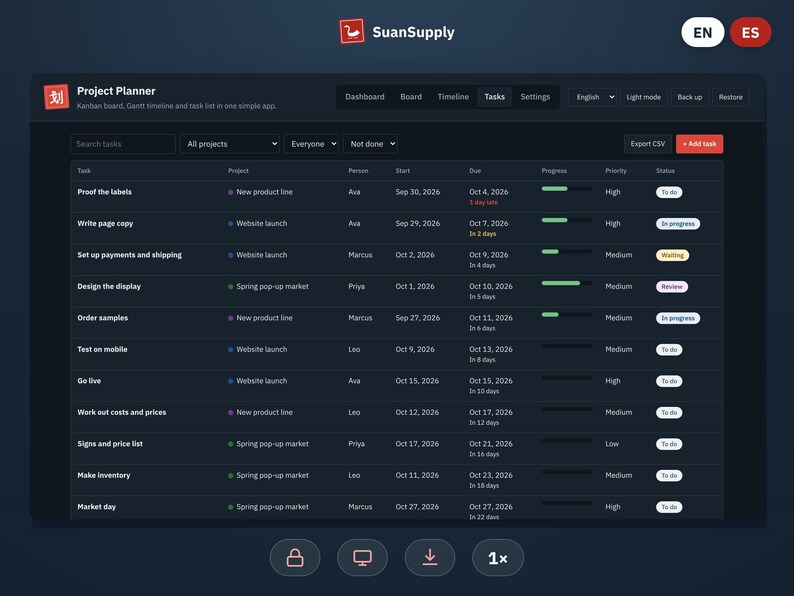Click the lock icon button
The image size is (794, 596).
(x=295, y=558)
